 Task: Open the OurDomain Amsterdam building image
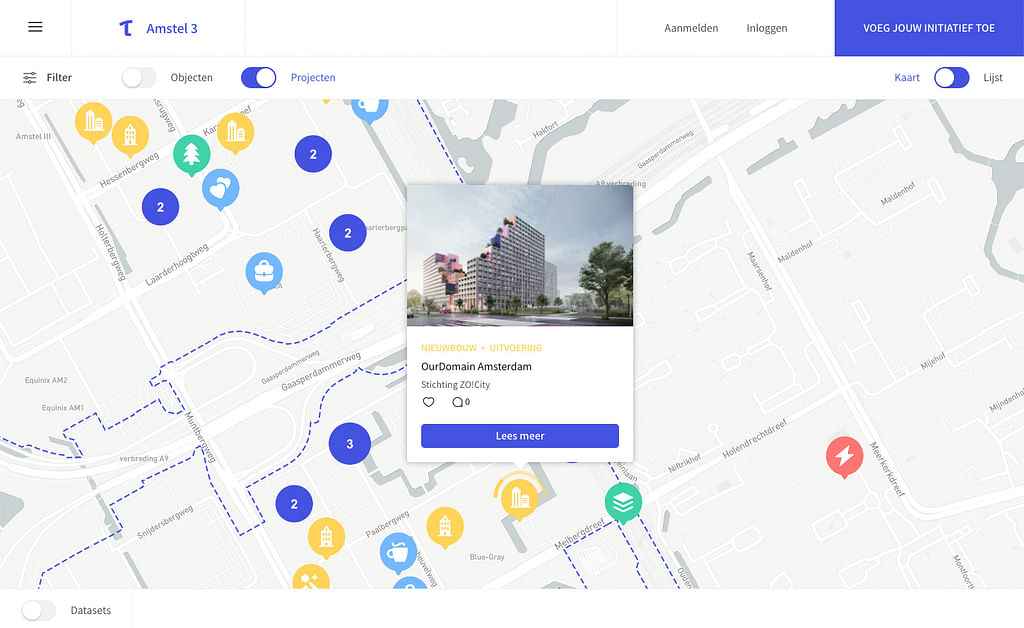pyautogui.click(x=520, y=256)
